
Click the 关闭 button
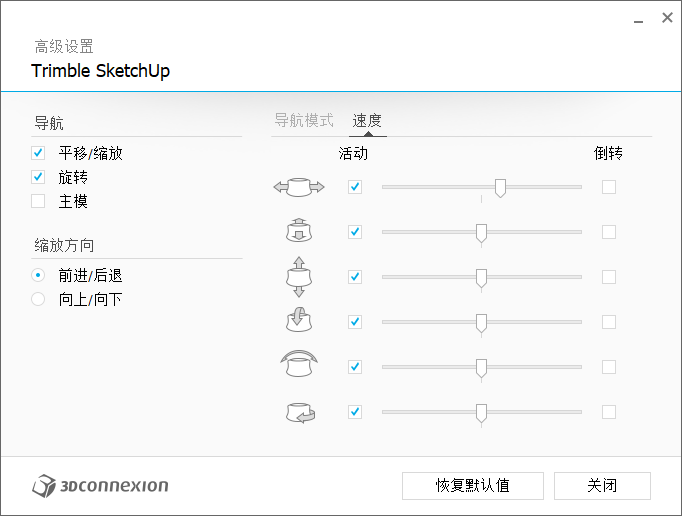coord(602,486)
